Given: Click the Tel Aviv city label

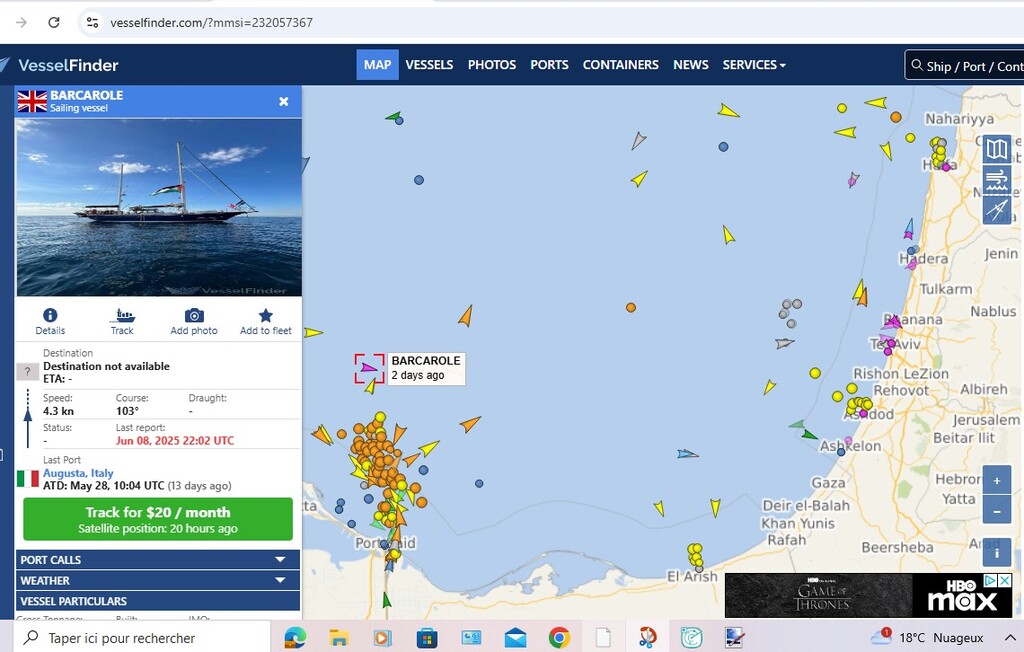Looking at the screenshot, I should (895, 344).
